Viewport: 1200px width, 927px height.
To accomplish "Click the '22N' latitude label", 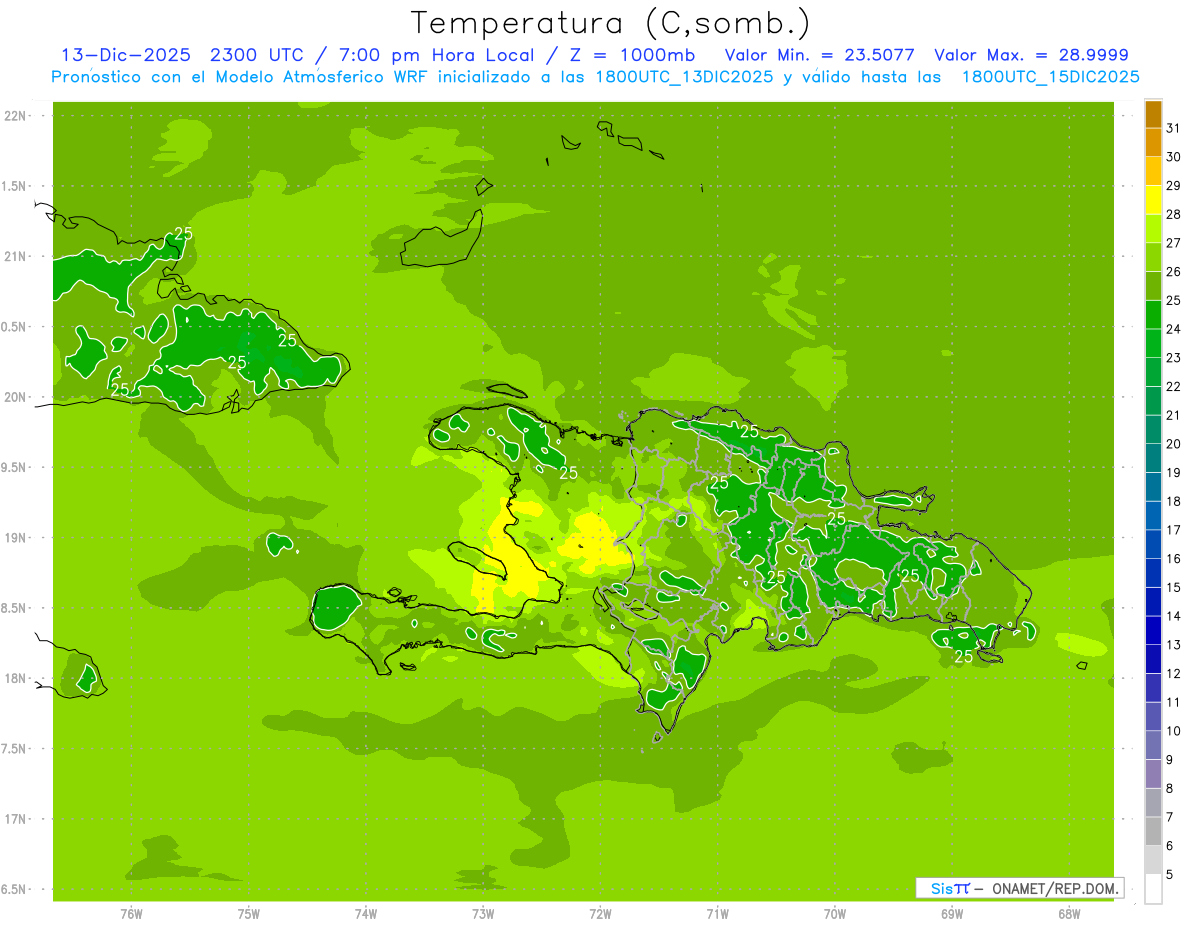I will (16, 116).
